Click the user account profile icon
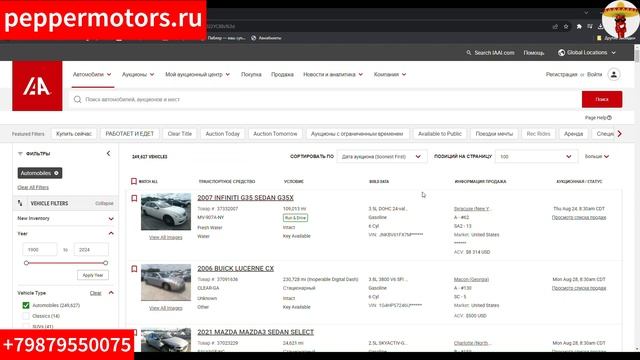Viewport: 640px width, 360px height. tap(614, 74)
